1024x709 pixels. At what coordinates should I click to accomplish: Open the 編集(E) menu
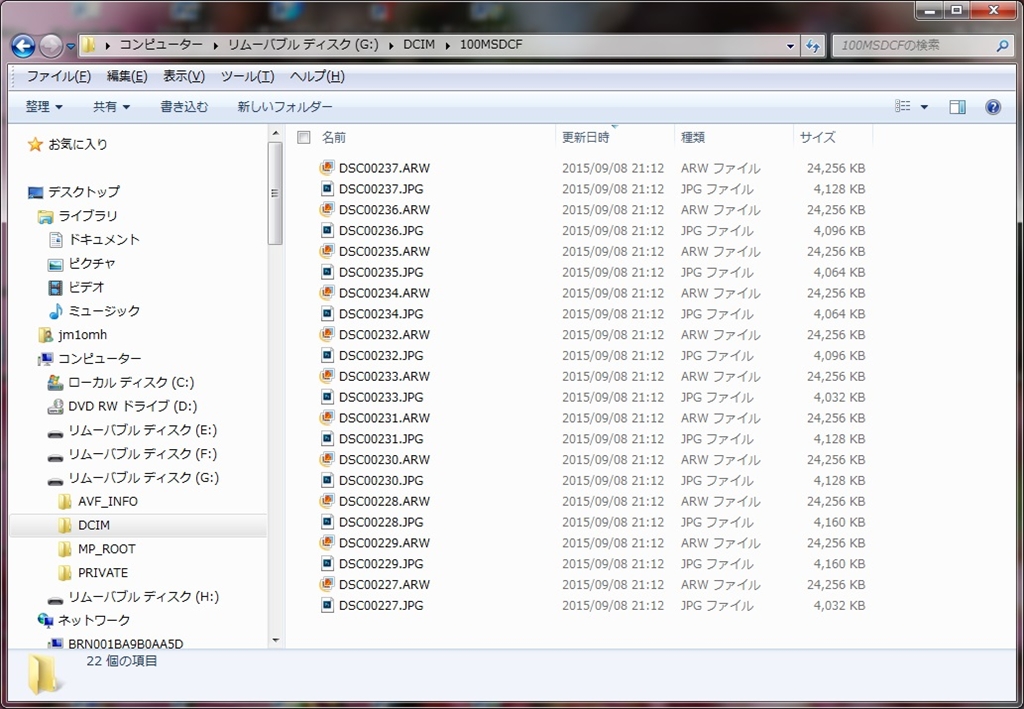click(x=127, y=76)
